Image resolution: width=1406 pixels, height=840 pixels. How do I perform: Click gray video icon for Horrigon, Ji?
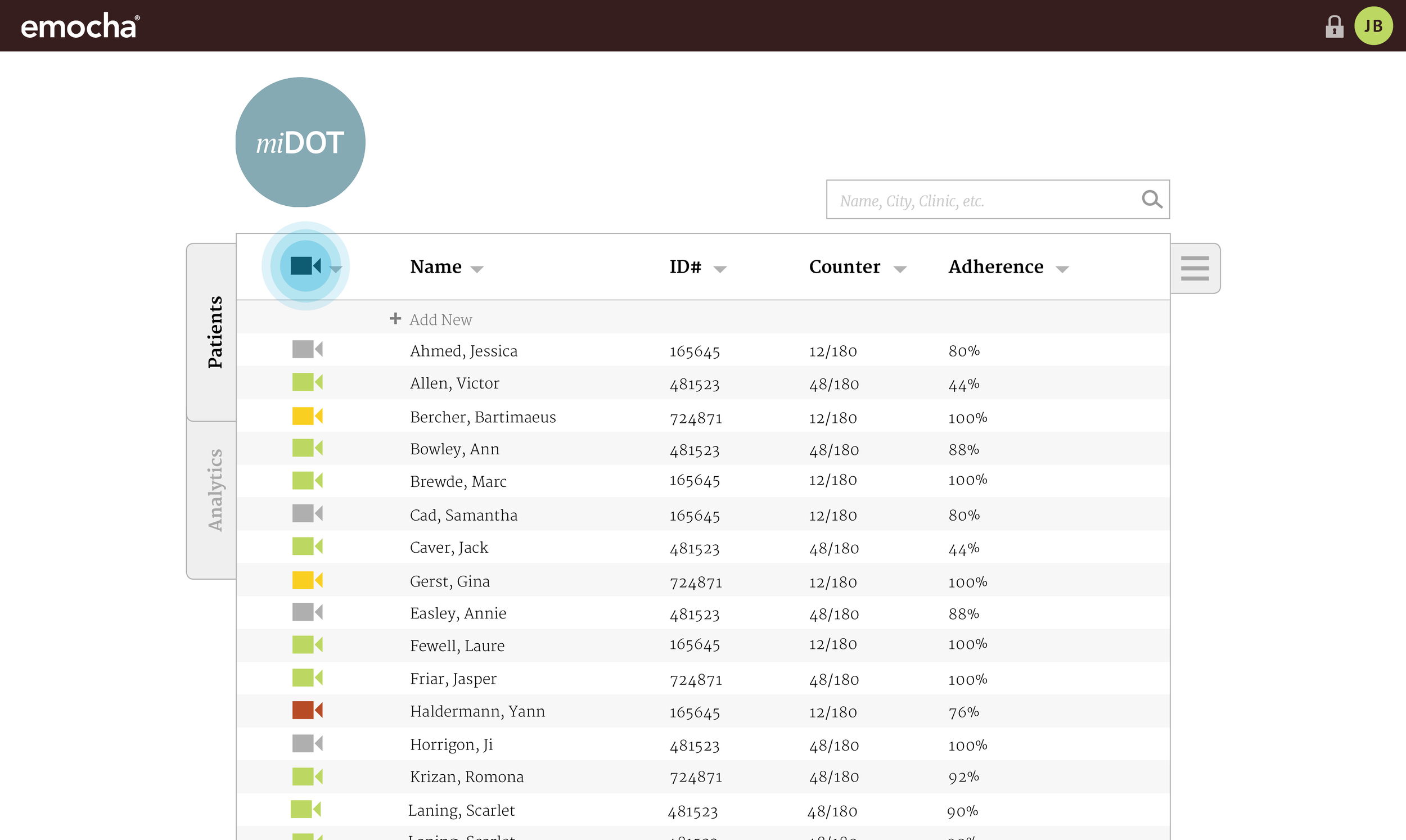point(307,743)
